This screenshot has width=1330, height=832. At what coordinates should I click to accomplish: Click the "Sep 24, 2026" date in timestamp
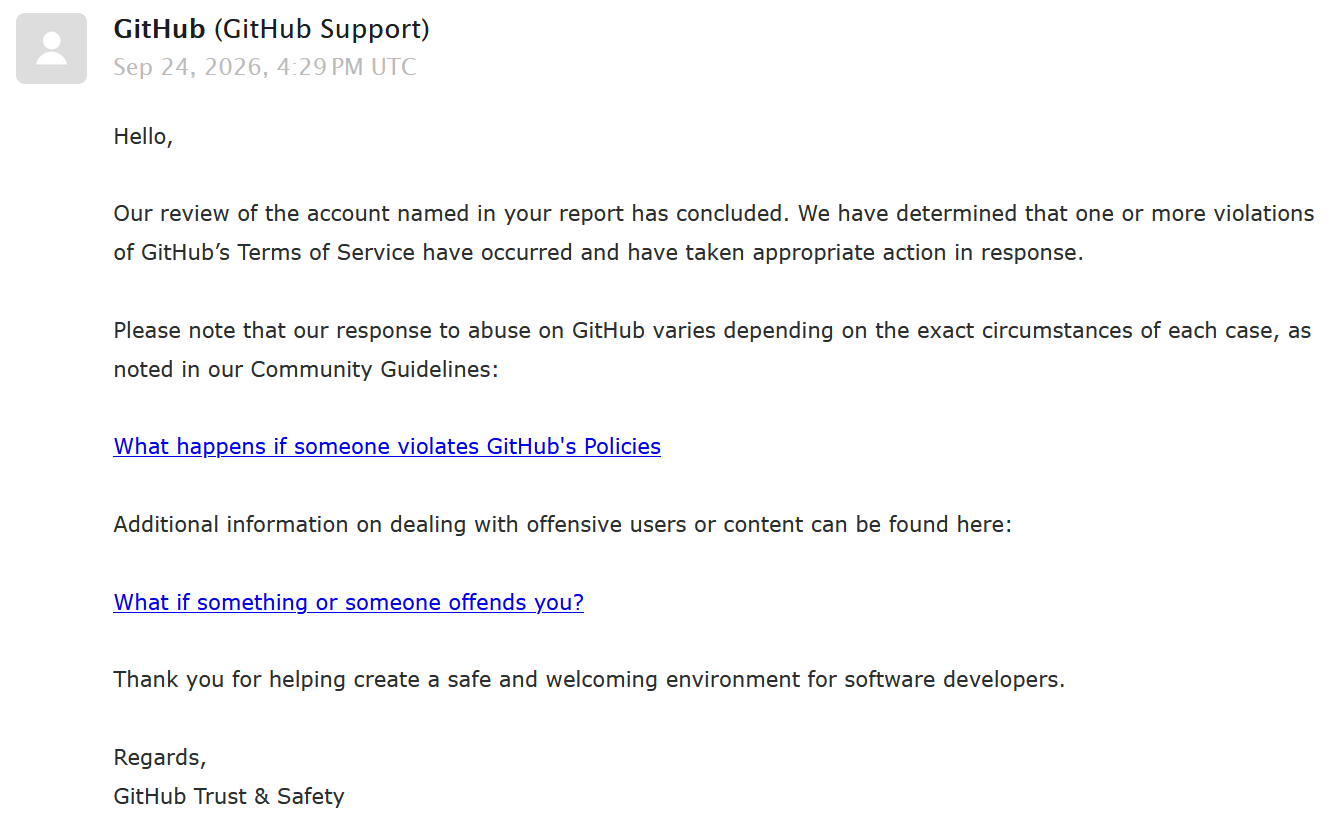point(188,67)
